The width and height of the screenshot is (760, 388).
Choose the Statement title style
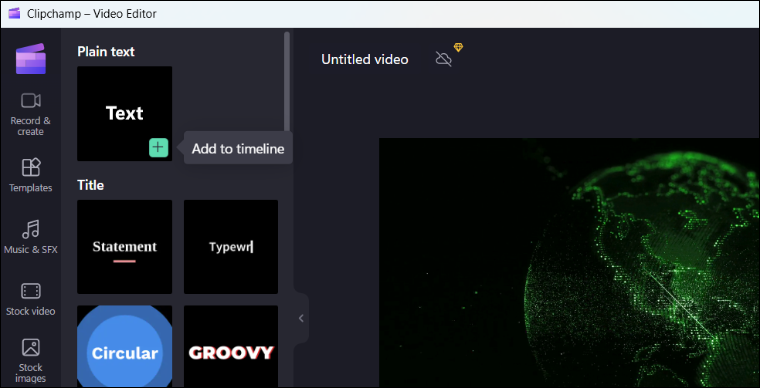pos(125,247)
